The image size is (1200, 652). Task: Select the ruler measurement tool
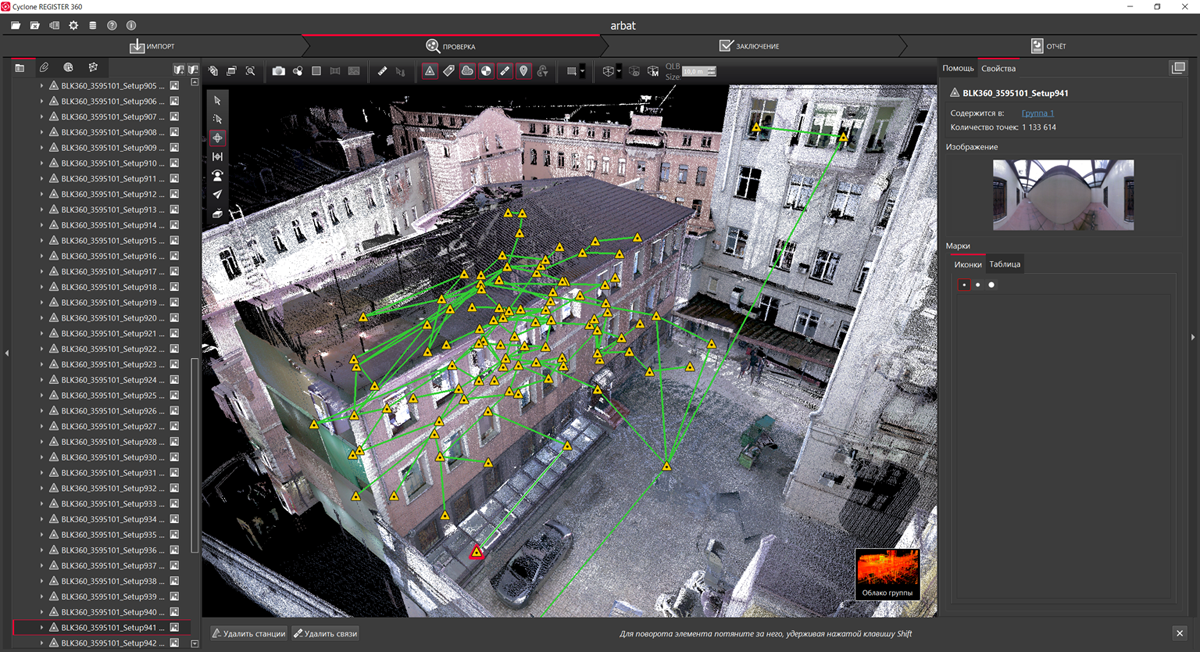(x=382, y=71)
